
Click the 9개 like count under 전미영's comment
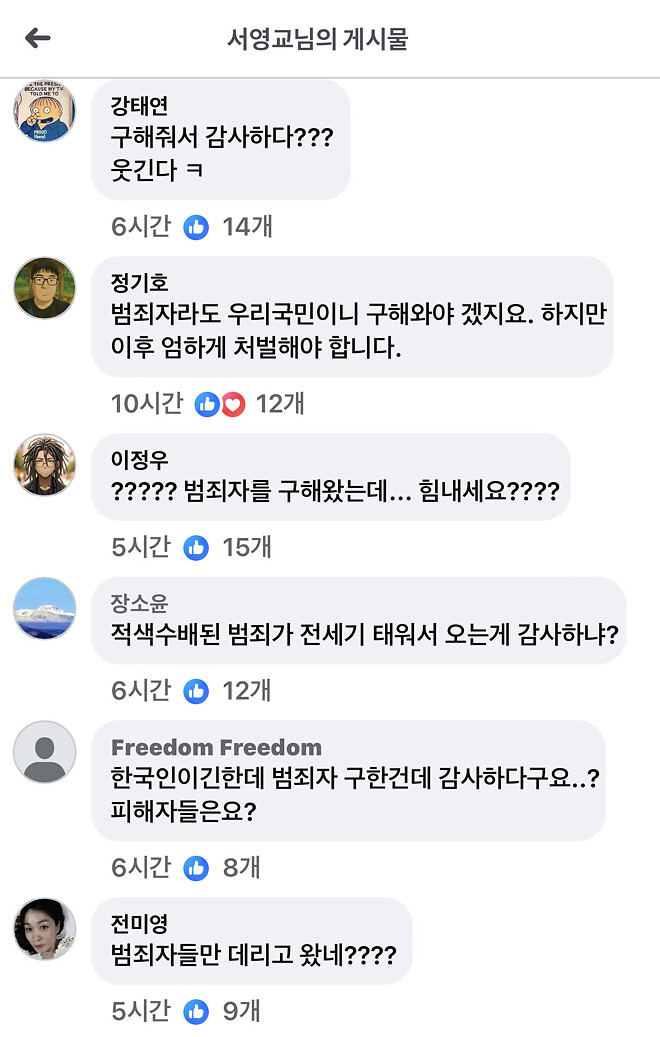242,1011
